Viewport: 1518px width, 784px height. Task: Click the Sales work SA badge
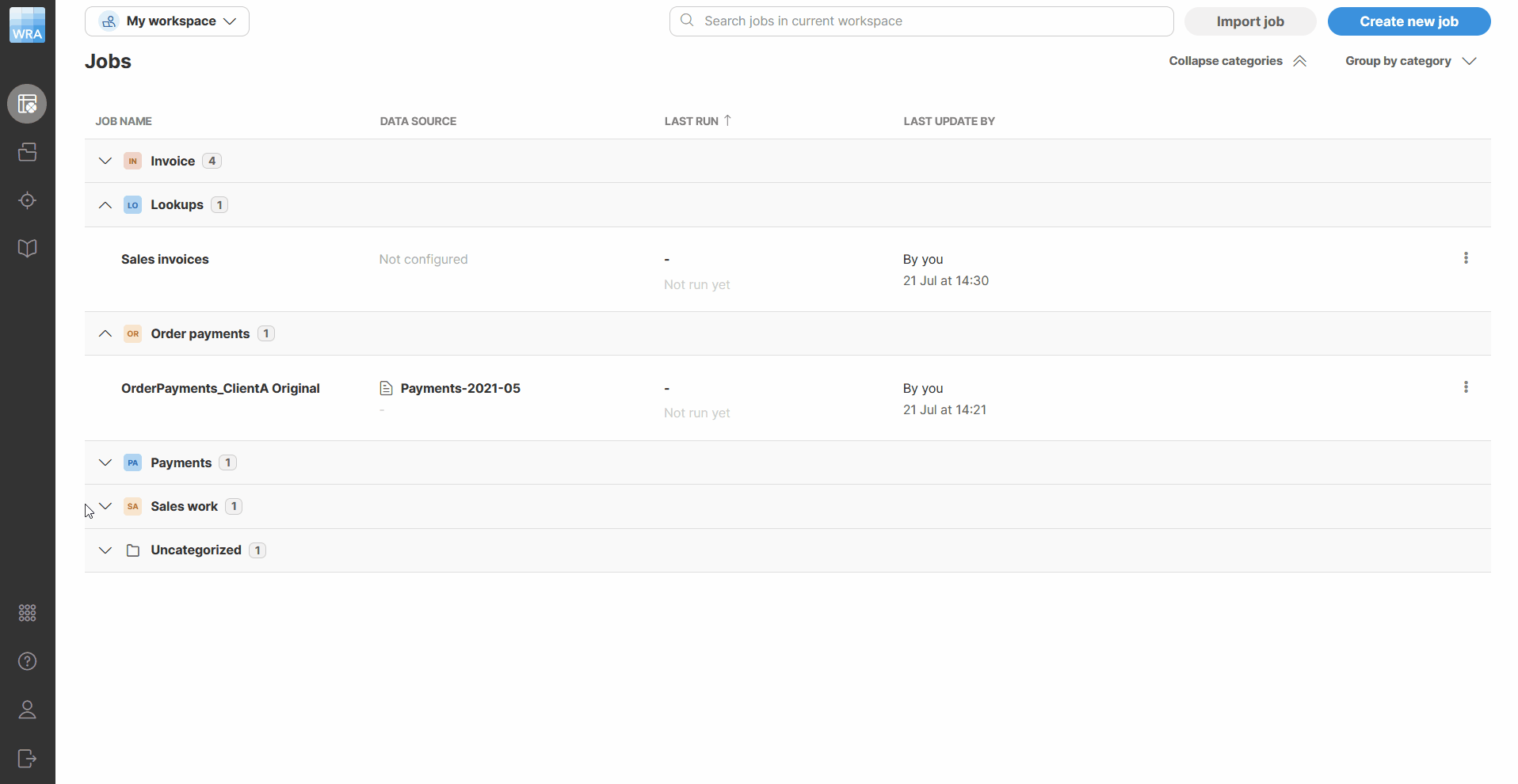pyautogui.click(x=132, y=506)
